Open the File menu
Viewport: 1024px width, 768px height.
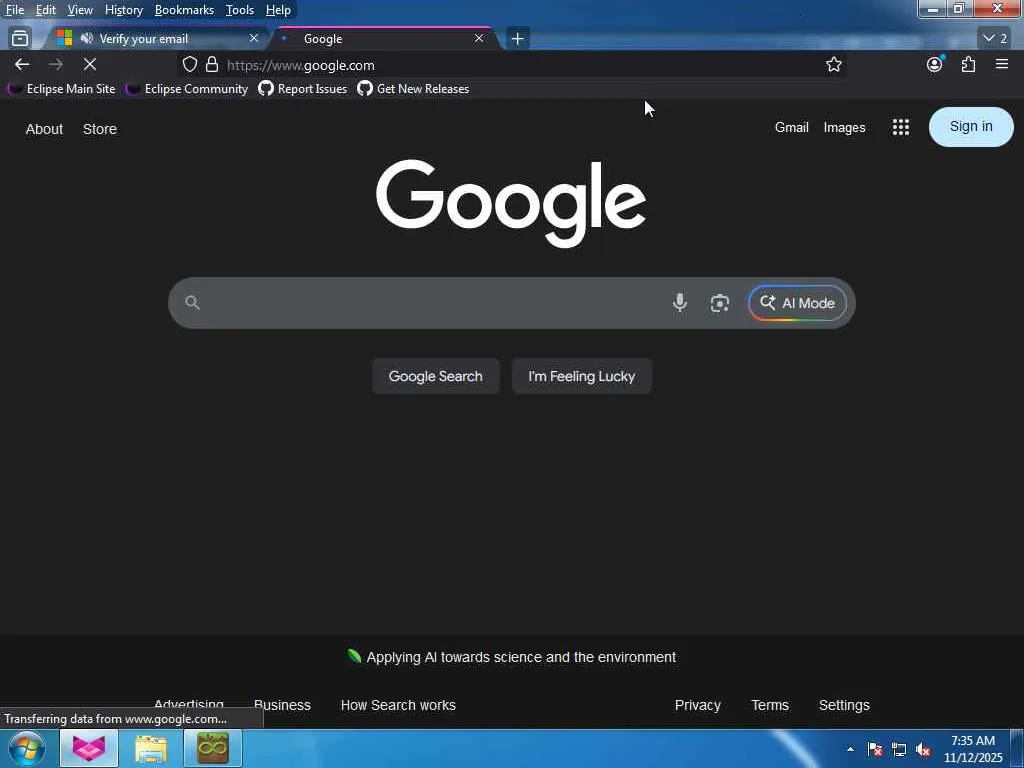tap(15, 10)
